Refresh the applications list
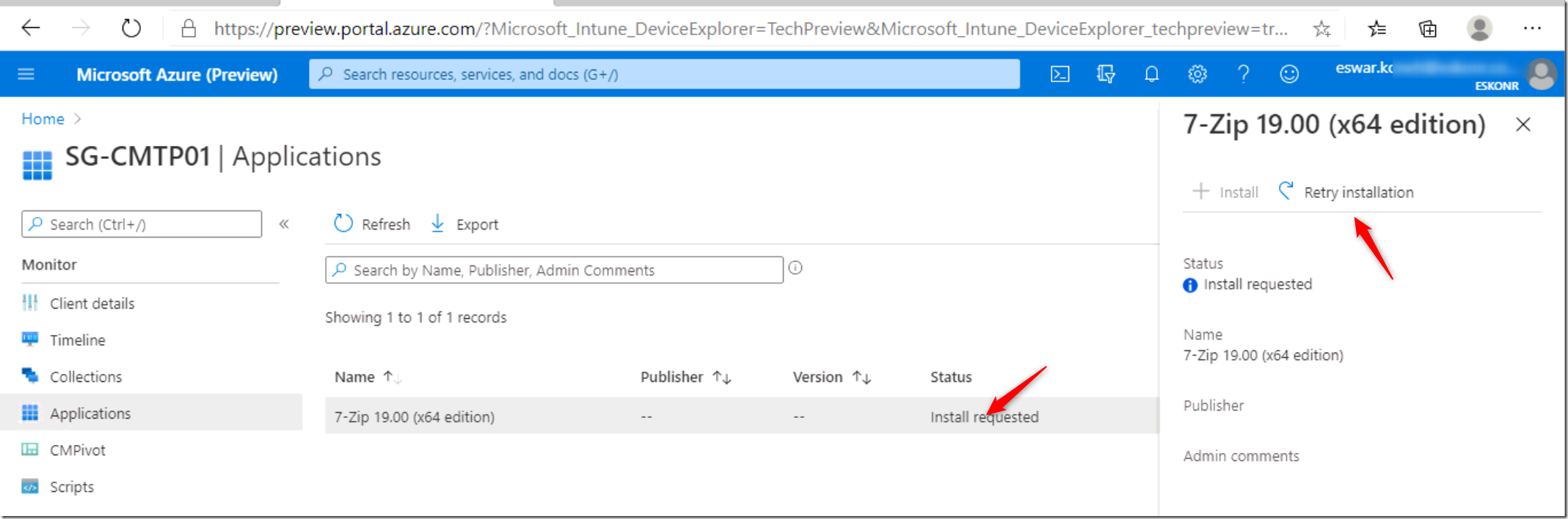The image size is (1568, 519). pyautogui.click(x=372, y=224)
